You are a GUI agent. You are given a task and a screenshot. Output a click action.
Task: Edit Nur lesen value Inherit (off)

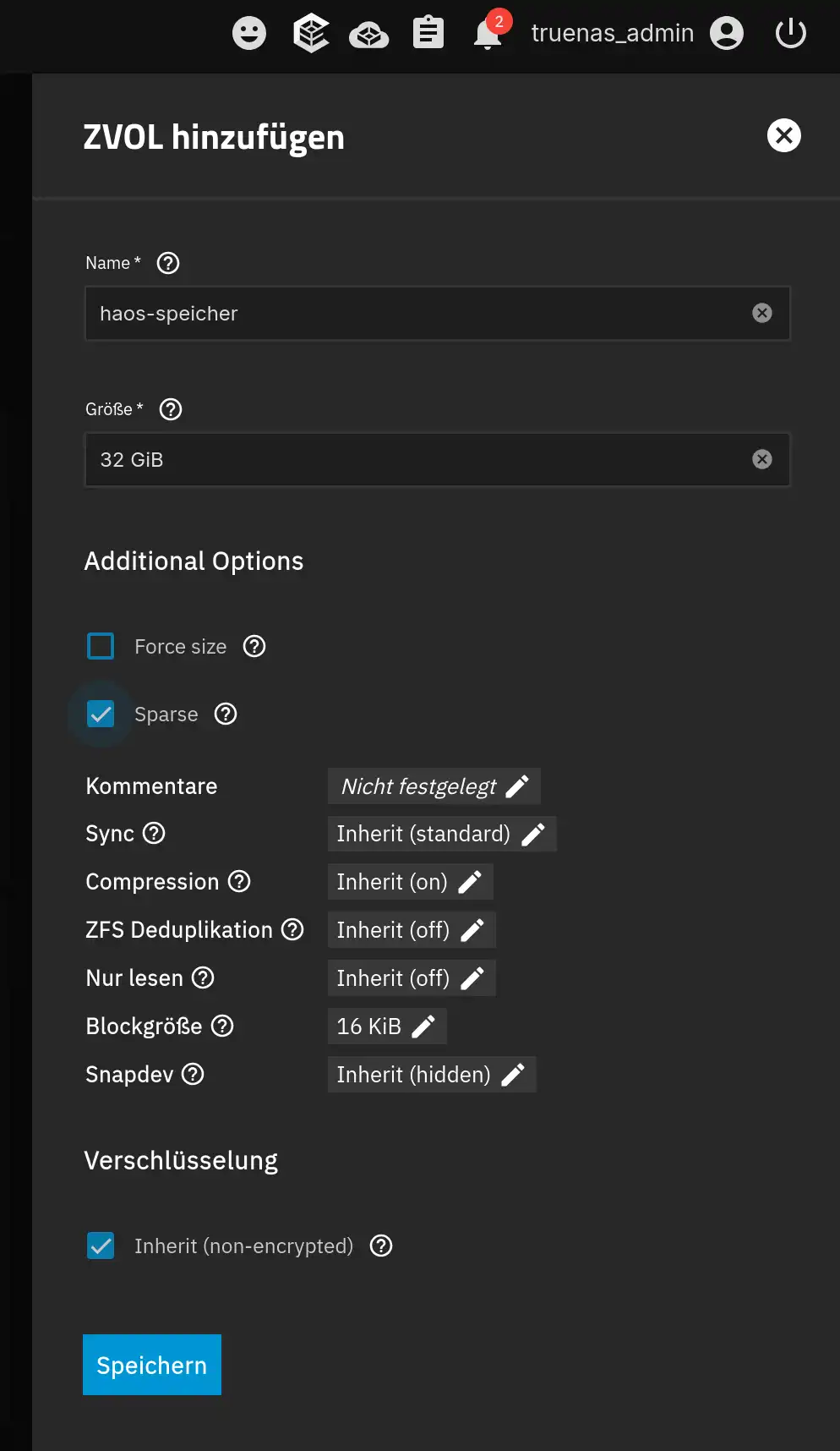(x=412, y=978)
